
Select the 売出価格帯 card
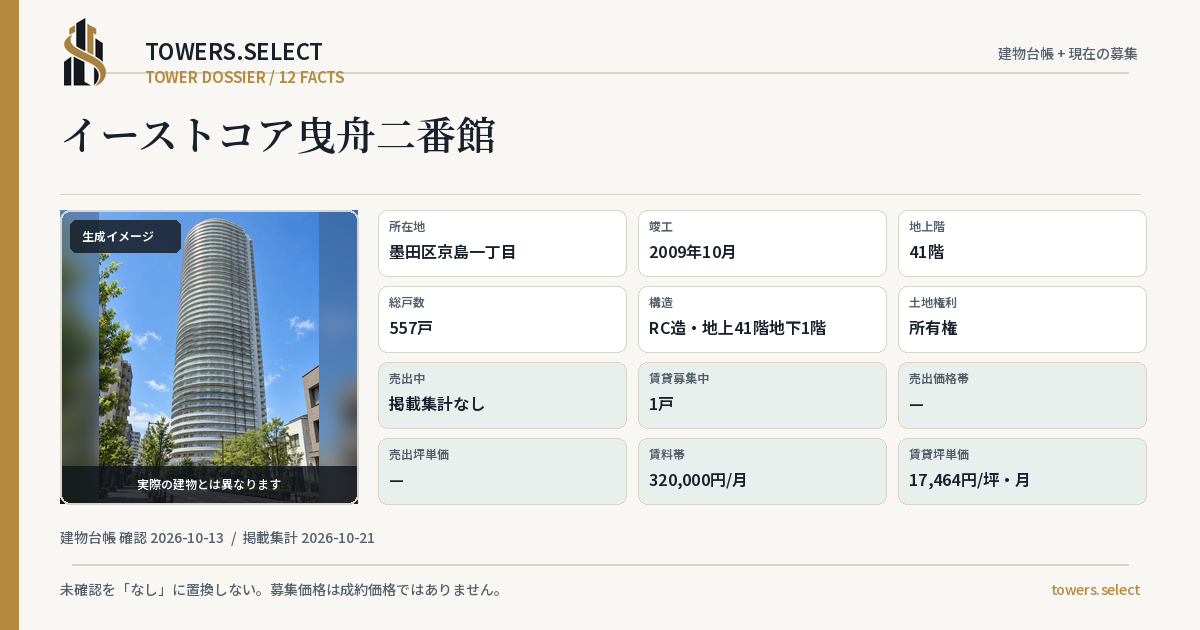coord(1022,395)
